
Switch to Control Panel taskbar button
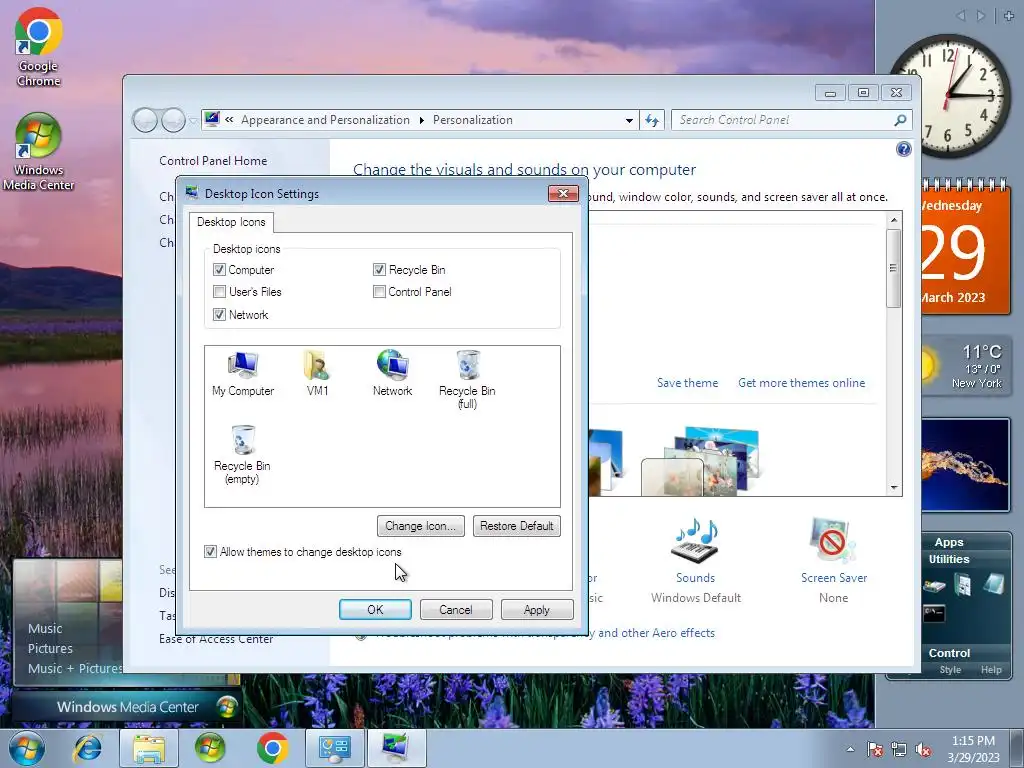(334, 748)
